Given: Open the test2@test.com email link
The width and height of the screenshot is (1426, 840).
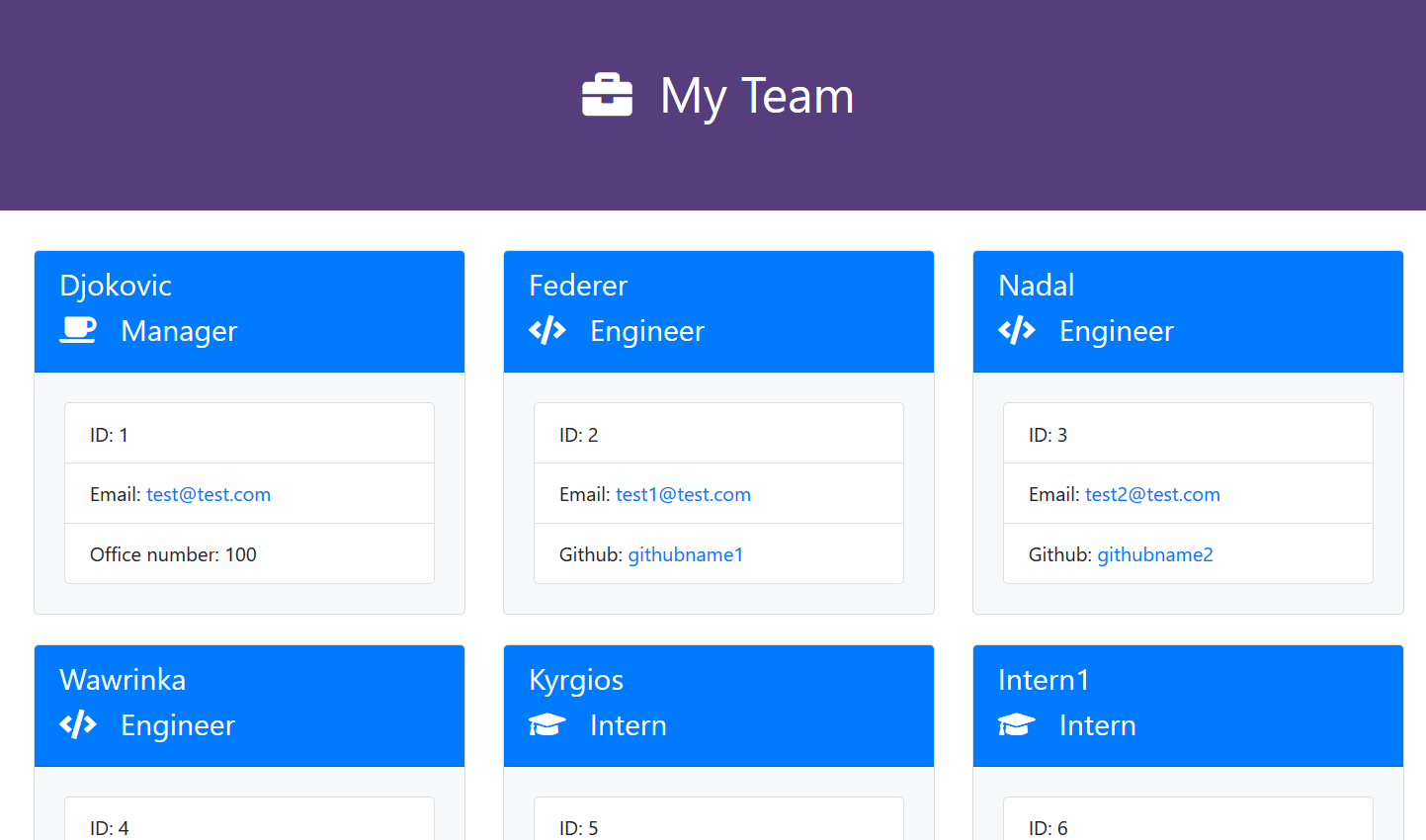Looking at the screenshot, I should (1152, 494).
